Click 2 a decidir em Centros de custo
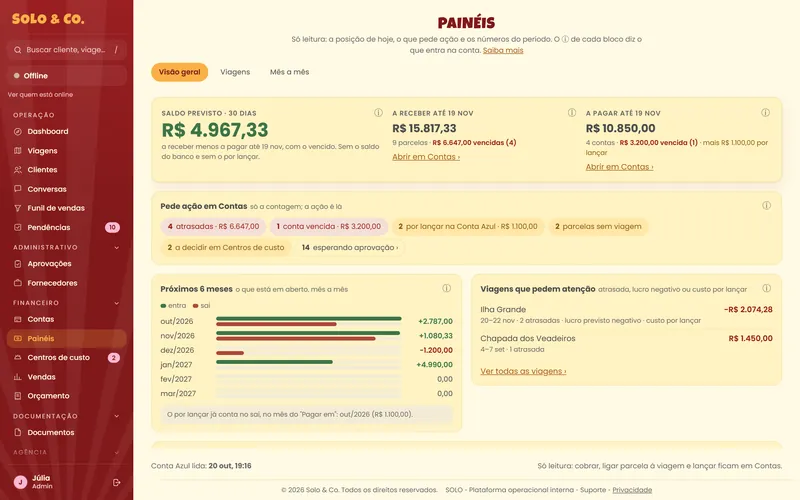 [x=226, y=247]
